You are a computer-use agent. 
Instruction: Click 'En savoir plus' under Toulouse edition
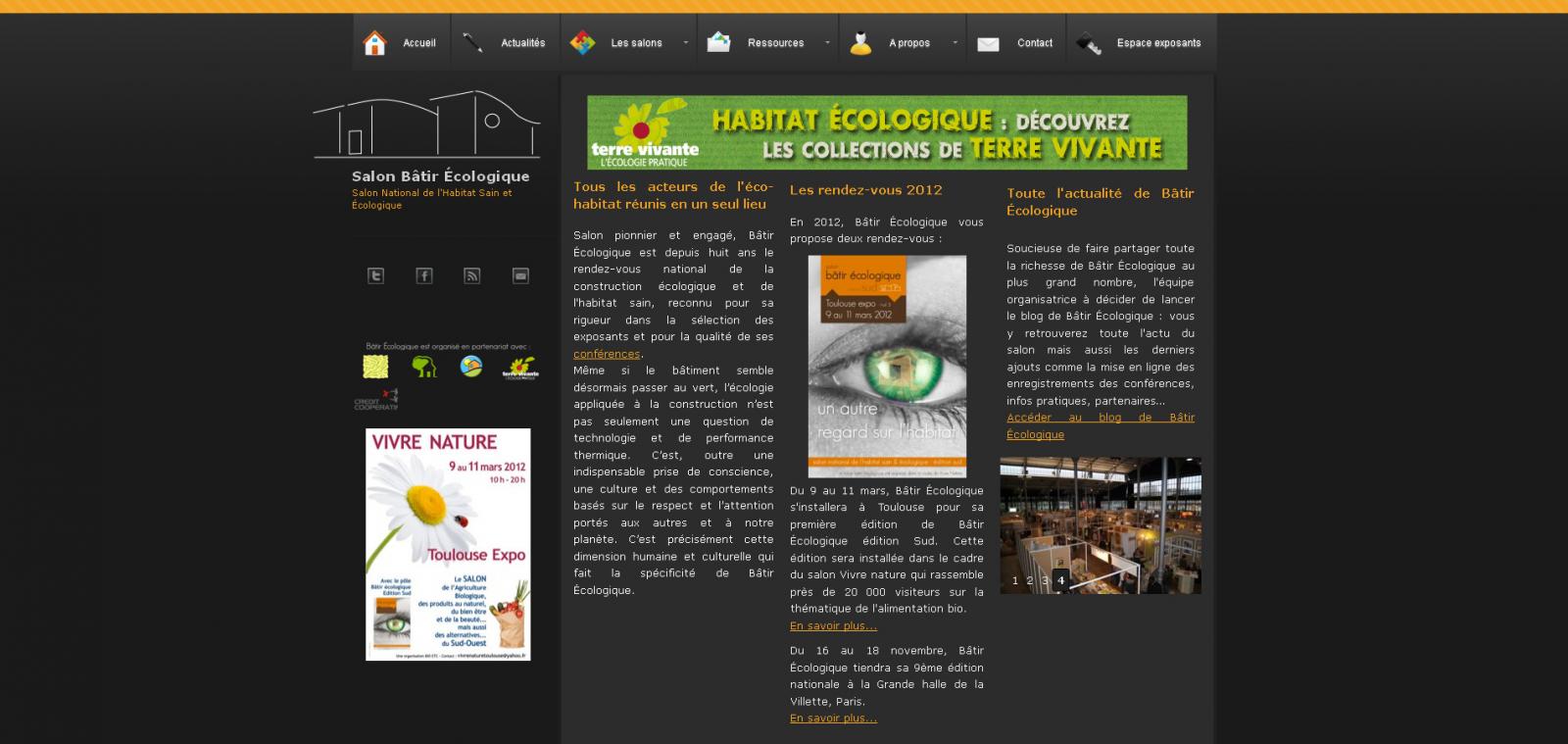click(833, 625)
